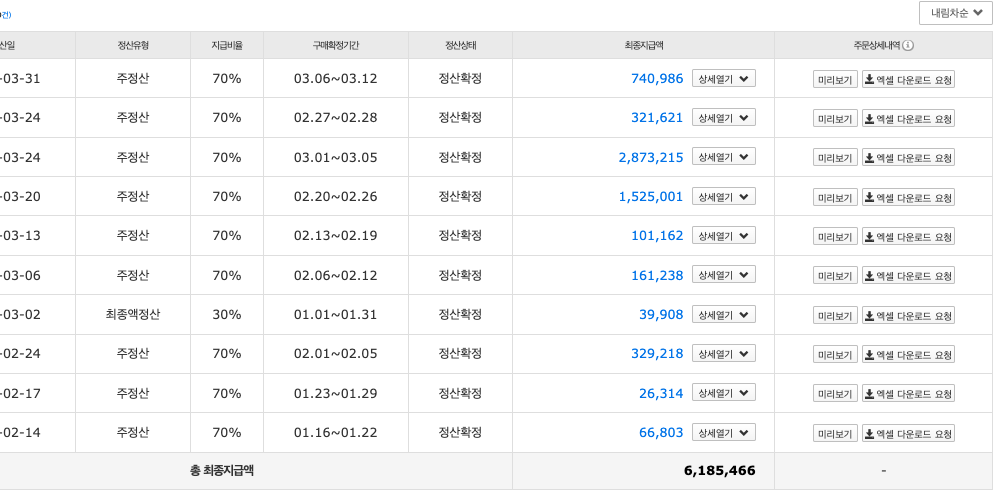Request Excel download for the 01.01~01.31 period
This screenshot has width=996, height=491.
(x=908, y=315)
